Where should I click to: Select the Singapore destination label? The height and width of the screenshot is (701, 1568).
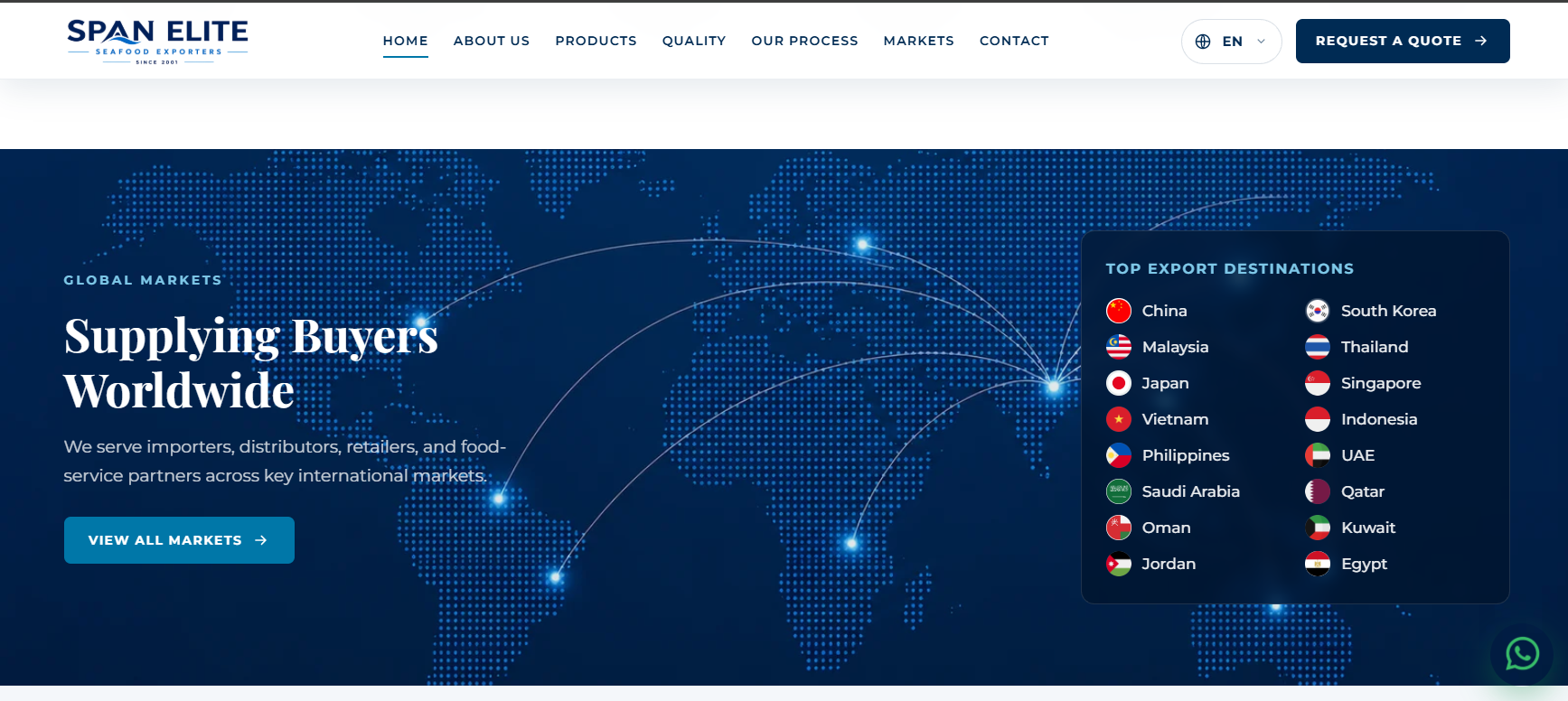coord(1381,383)
